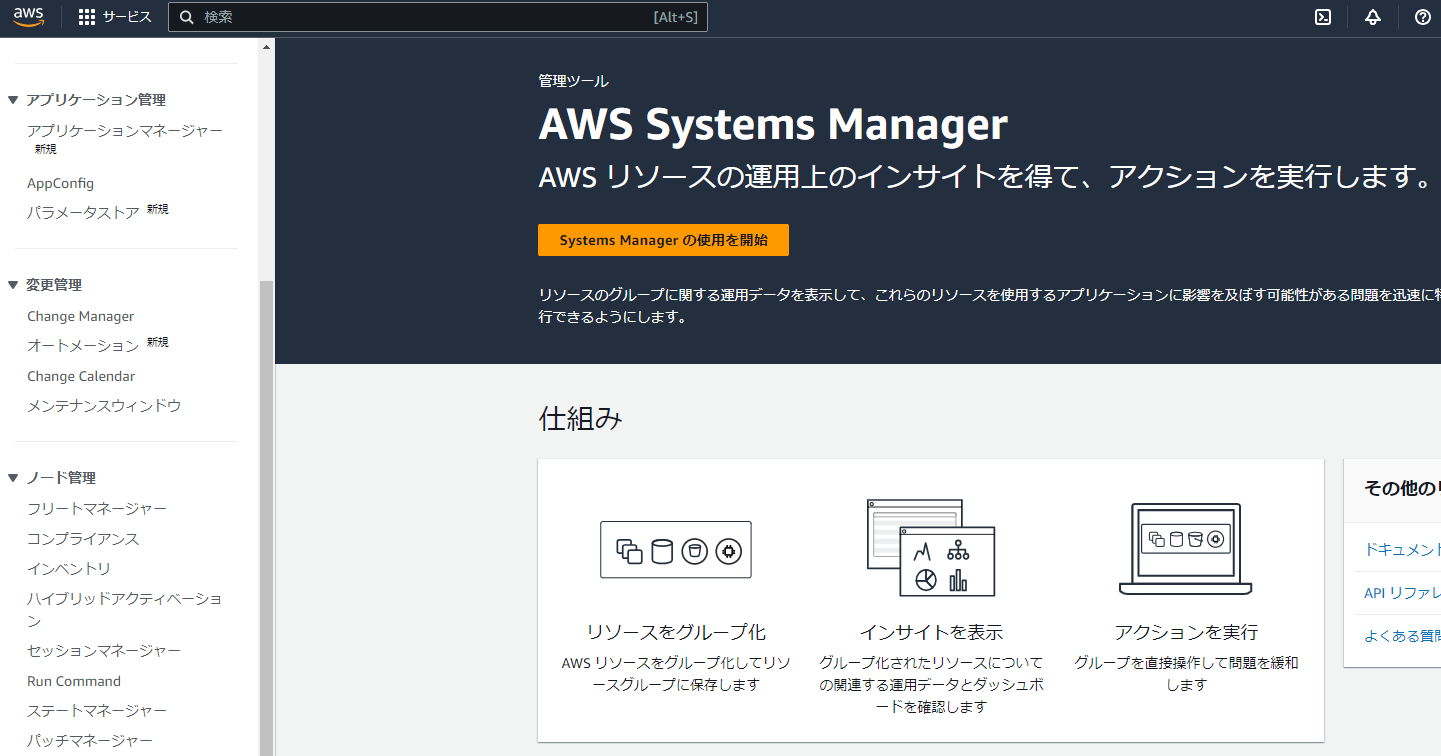Screen dimensions: 1441x756
Task: Click the アクションを実行 laptop illustration
Action: [1186, 549]
